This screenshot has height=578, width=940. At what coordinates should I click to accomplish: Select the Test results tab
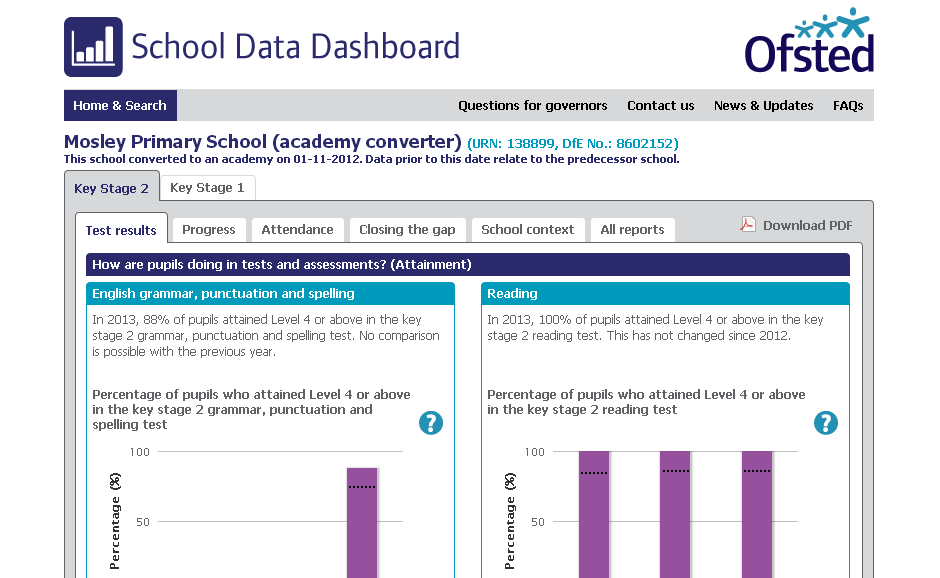point(121,230)
